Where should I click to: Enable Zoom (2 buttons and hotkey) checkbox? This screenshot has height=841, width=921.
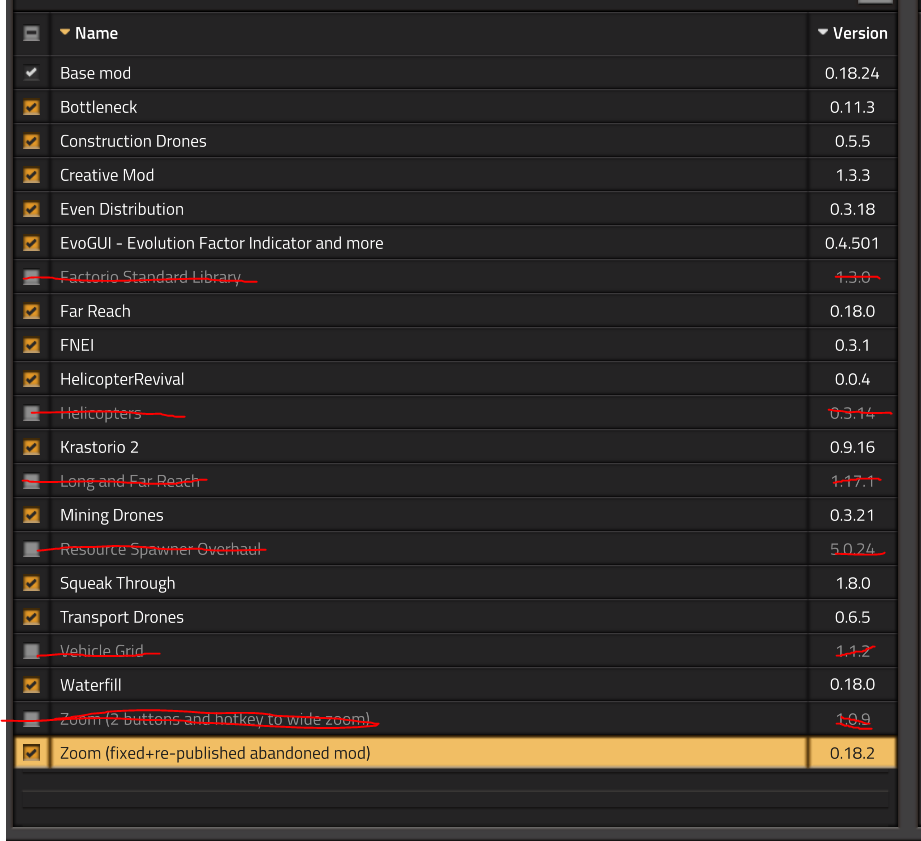coord(32,719)
